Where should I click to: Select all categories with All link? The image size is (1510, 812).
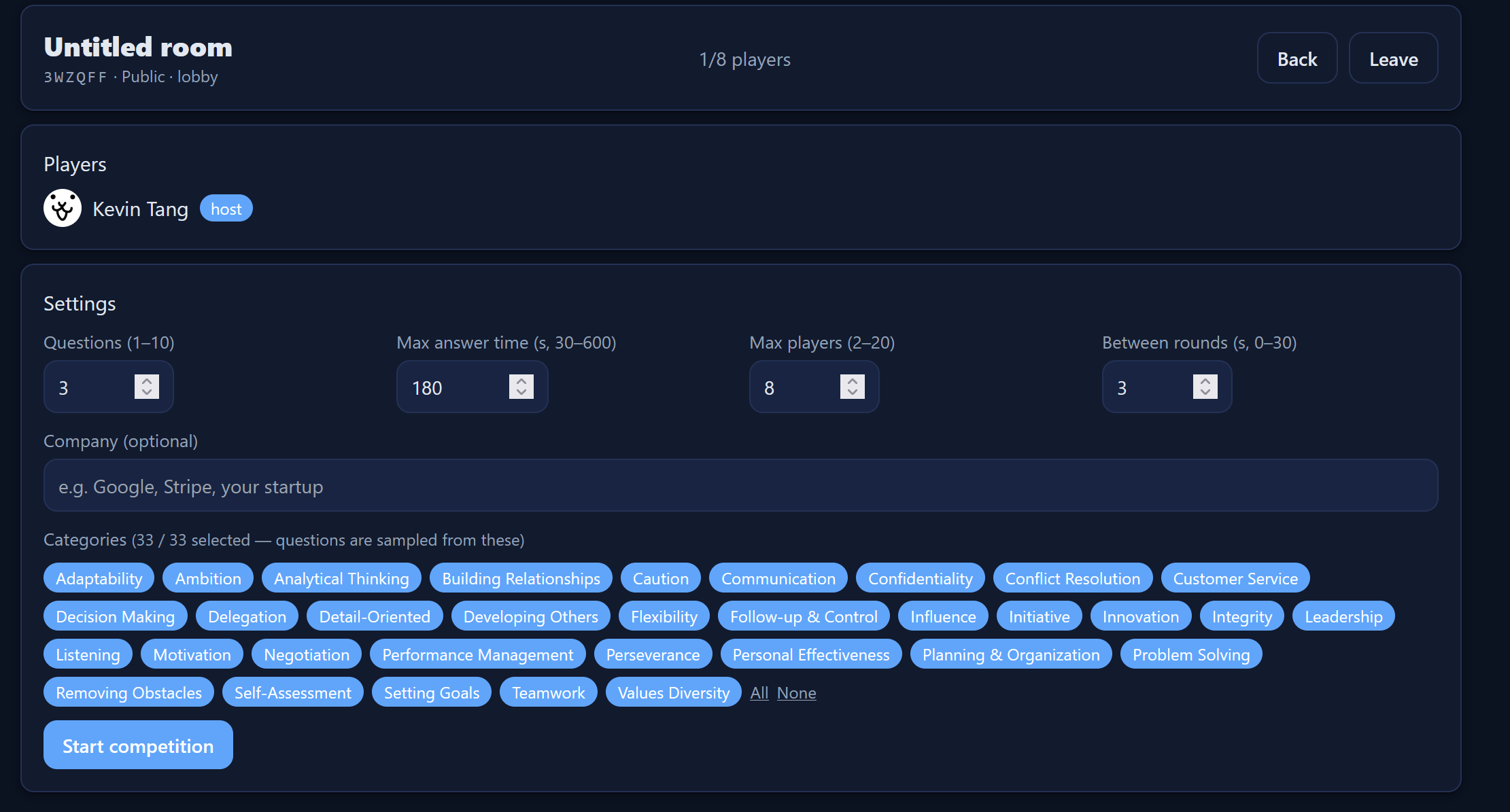pos(759,692)
